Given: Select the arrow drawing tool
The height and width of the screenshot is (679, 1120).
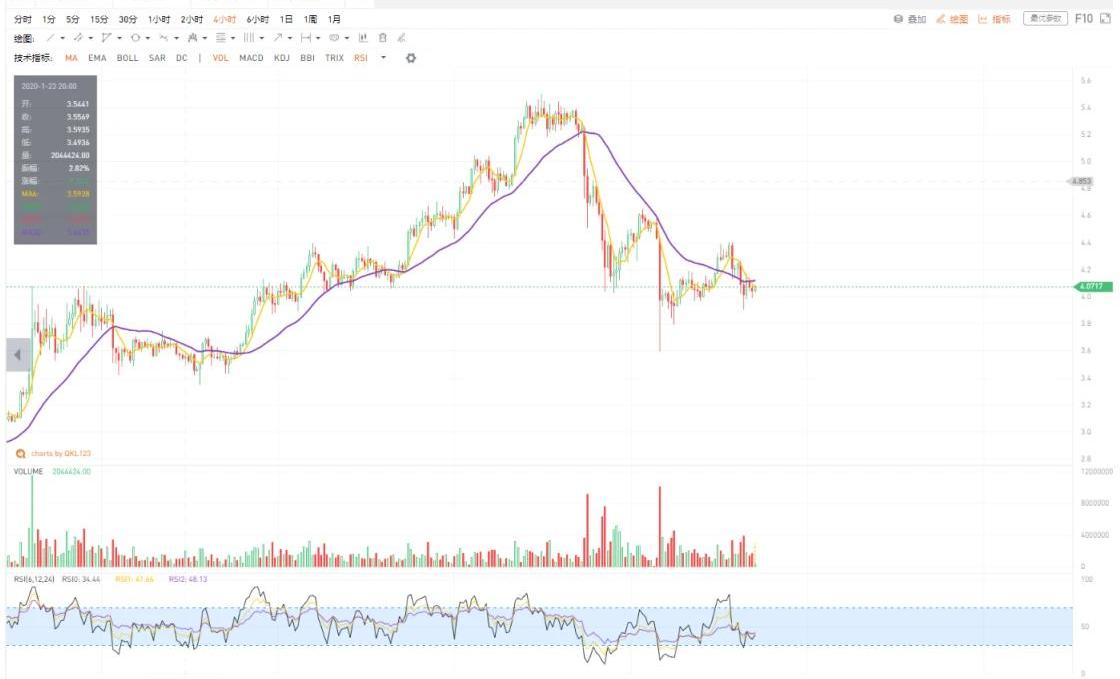Looking at the screenshot, I should click(277, 38).
